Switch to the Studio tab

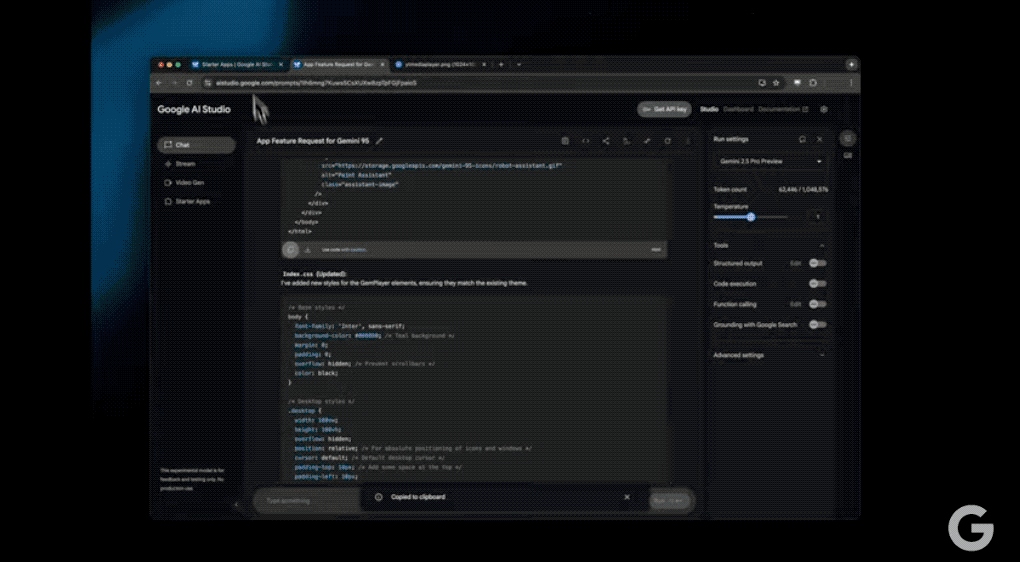tap(709, 109)
